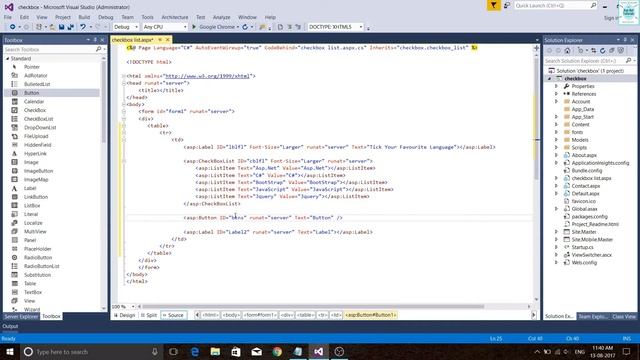Expand the Properties node in Solution Explorer
Screen dimensions: 640x360
coord(556,86)
